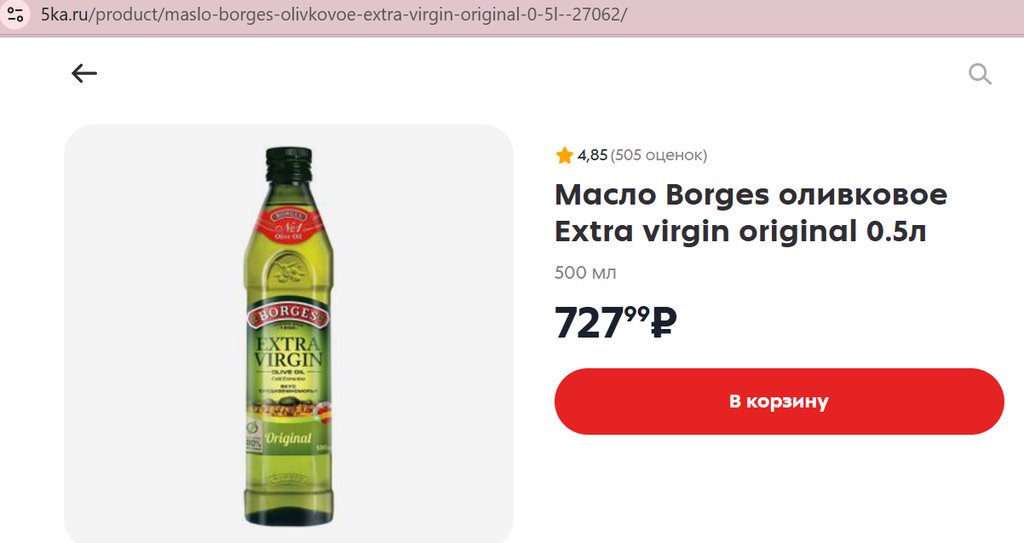
Task: Open the (505 оценок) reviews count
Action: (659, 156)
